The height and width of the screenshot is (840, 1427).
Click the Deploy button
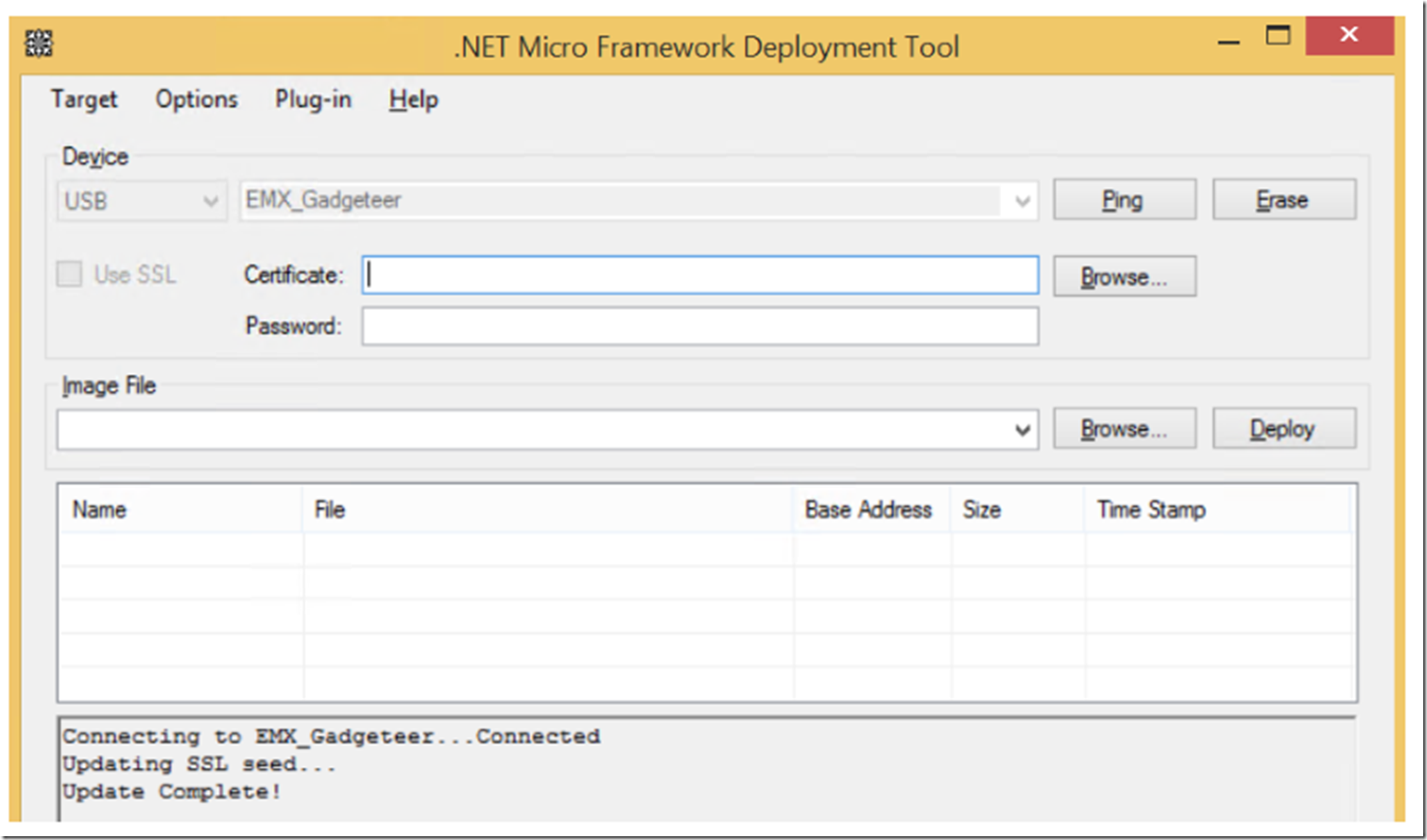1283,429
